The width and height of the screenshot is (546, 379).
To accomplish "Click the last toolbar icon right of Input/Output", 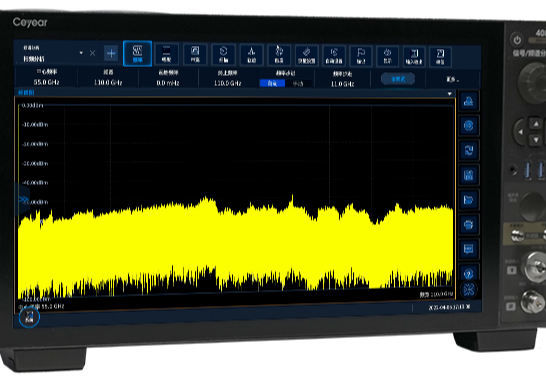I will tap(440, 57).
